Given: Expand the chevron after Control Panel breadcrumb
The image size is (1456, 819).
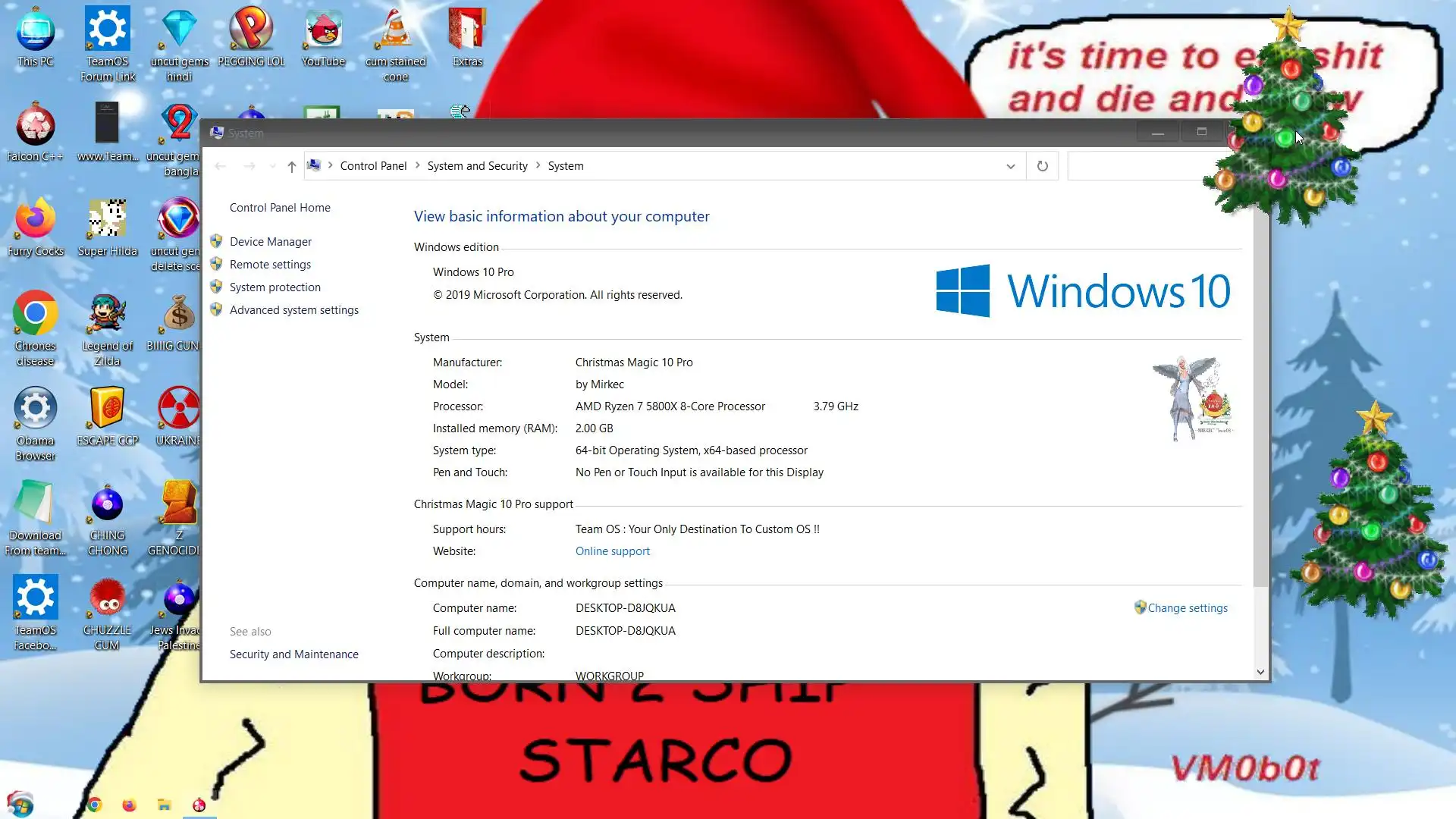Looking at the screenshot, I should [417, 165].
